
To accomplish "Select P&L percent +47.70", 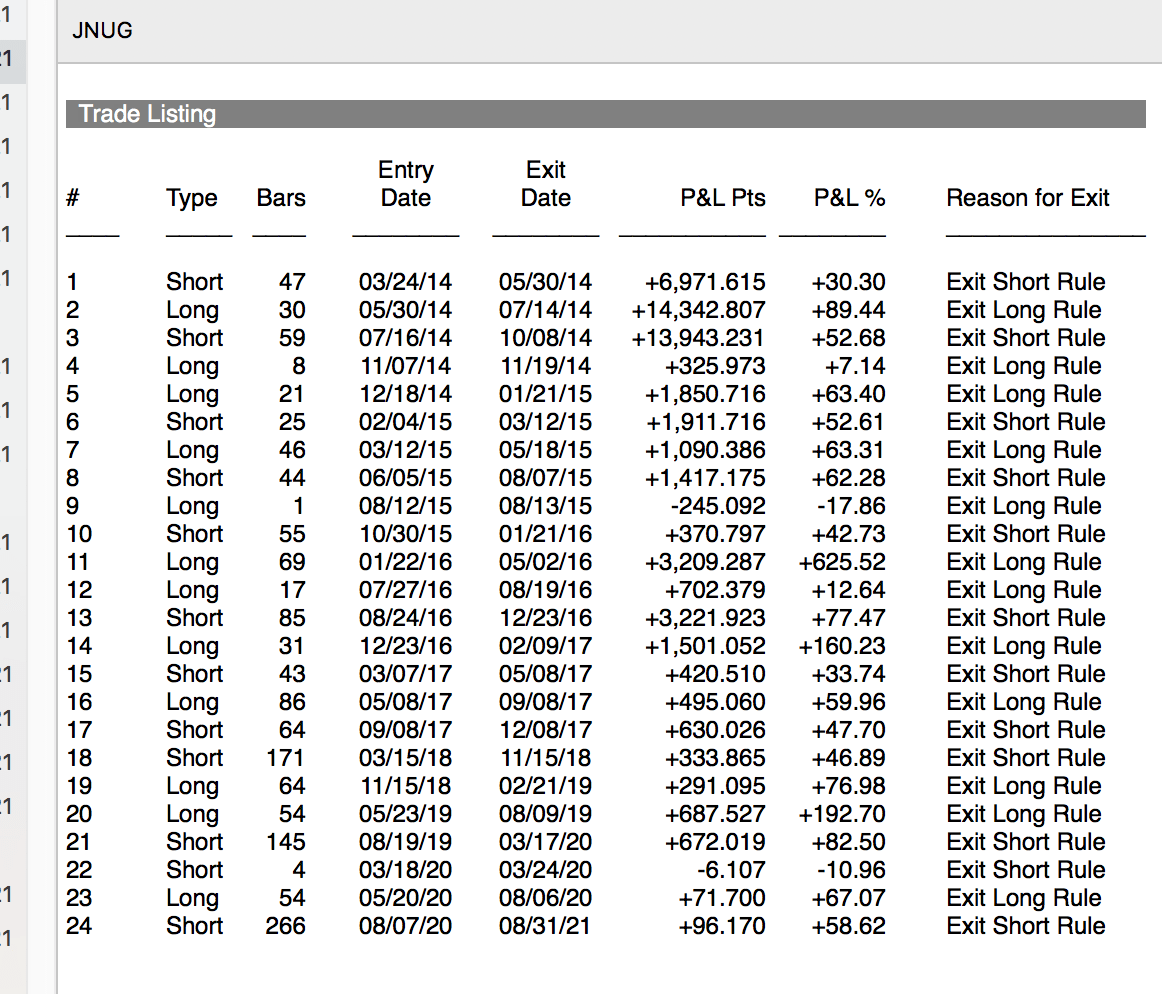I will 848,730.
